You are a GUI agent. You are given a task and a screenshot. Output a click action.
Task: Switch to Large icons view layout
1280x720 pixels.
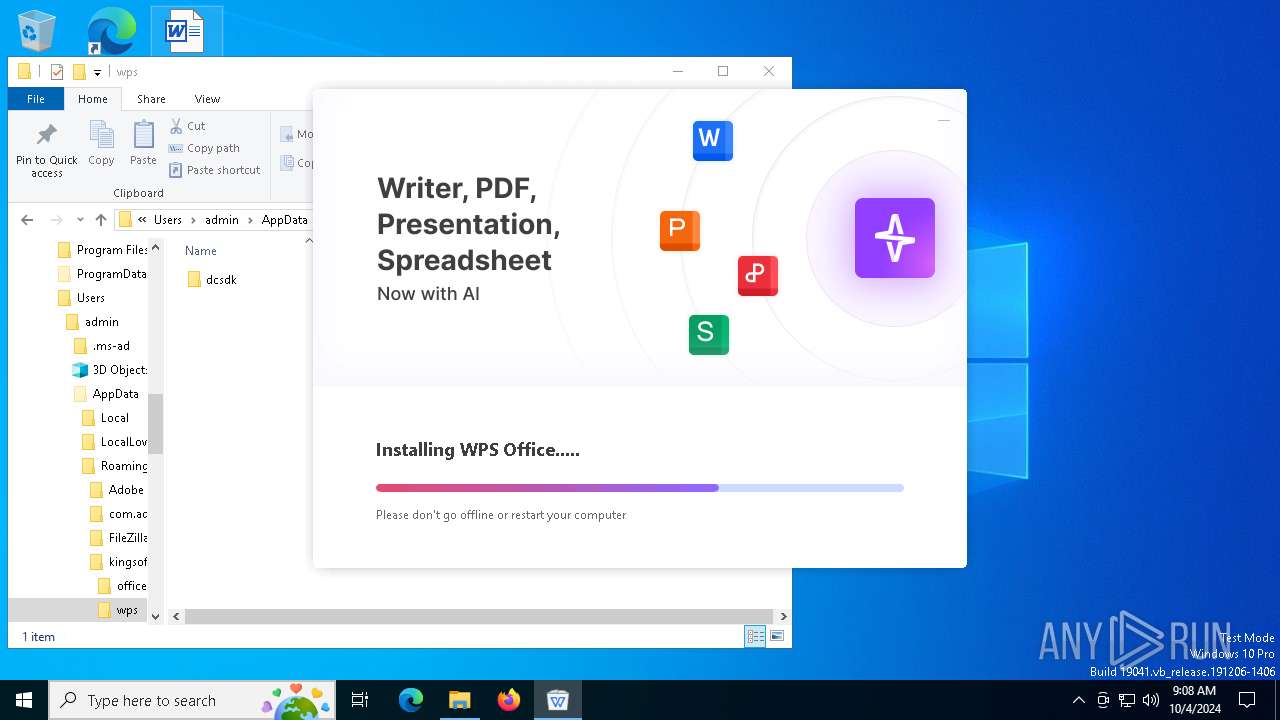tap(777, 637)
